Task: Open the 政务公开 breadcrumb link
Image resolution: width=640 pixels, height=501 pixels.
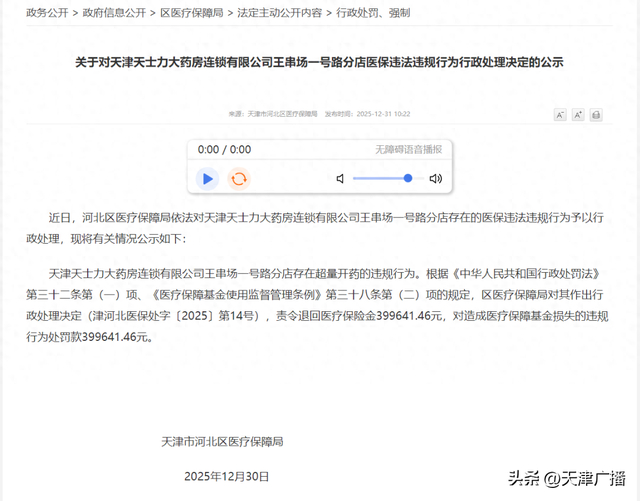Action: coord(47,13)
